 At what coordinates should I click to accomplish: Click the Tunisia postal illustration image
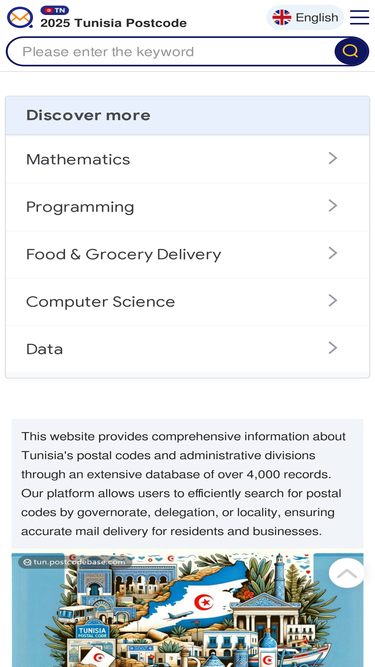[188, 610]
